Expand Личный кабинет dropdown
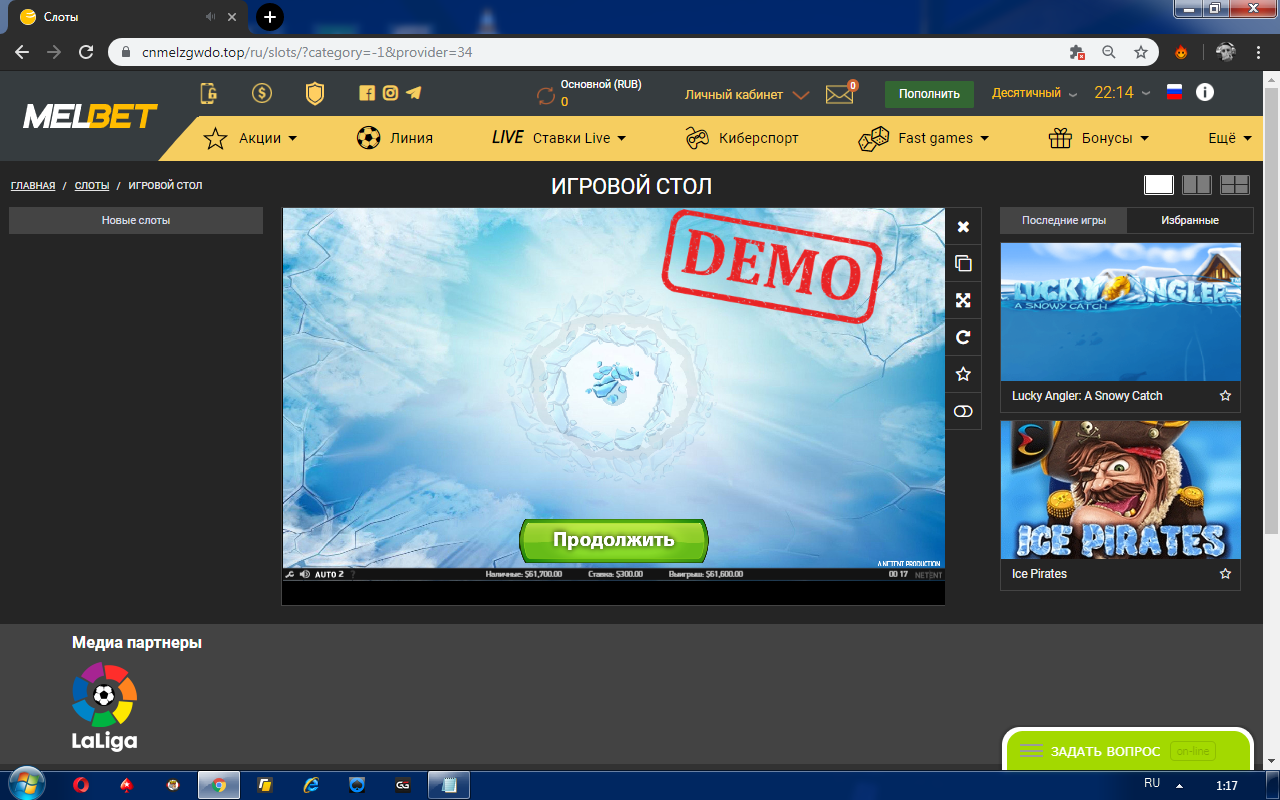Screen dimensions: 1280x800 pyautogui.click(x=747, y=94)
